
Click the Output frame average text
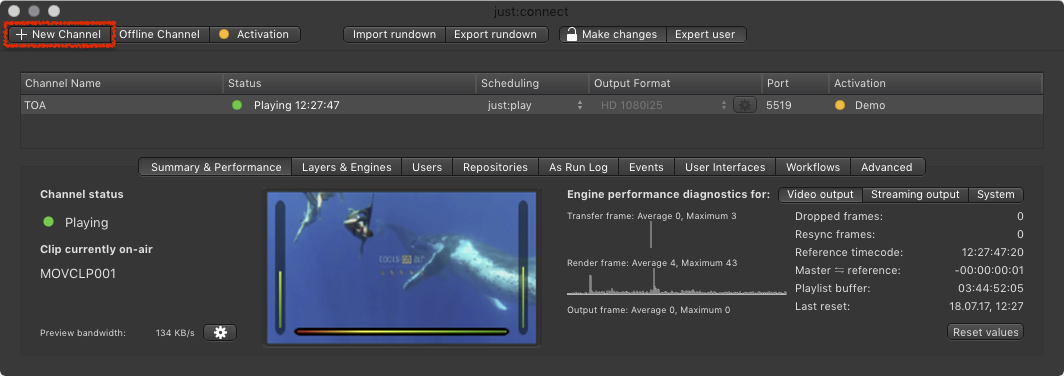pyautogui.click(x=649, y=310)
